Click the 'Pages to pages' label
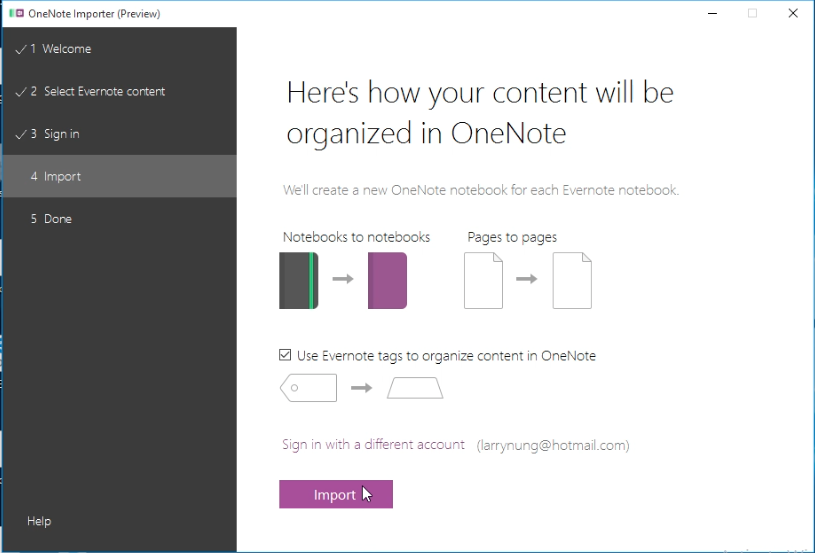 [x=512, y=238]
